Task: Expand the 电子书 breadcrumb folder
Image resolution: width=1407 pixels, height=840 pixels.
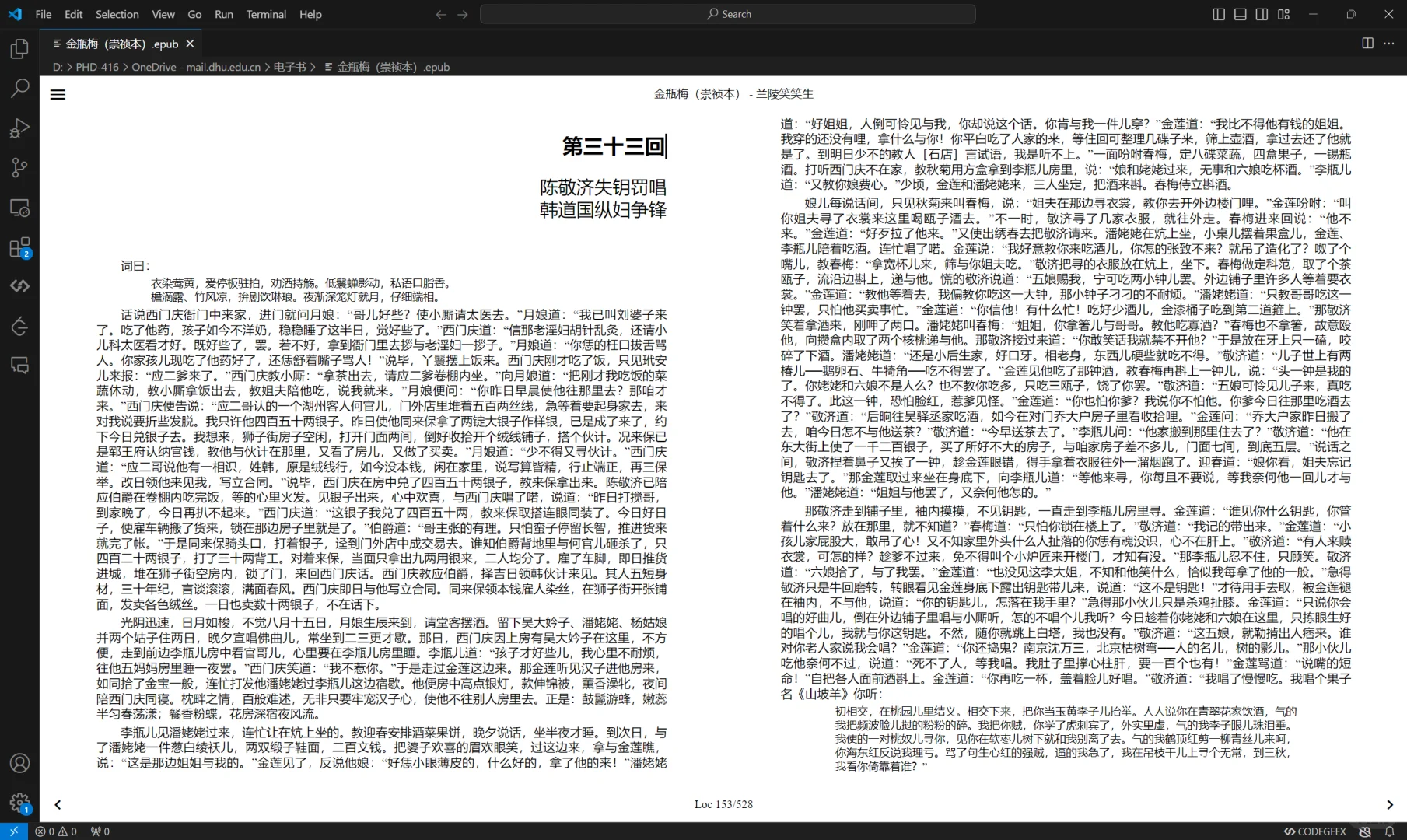Action: point(290,67)
